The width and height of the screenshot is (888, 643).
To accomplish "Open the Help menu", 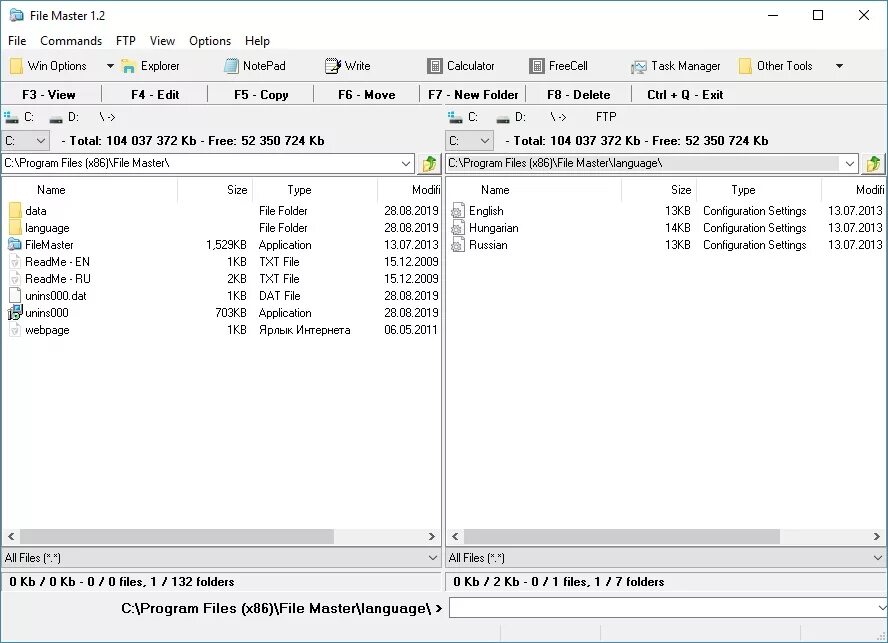I will (257, 41).
